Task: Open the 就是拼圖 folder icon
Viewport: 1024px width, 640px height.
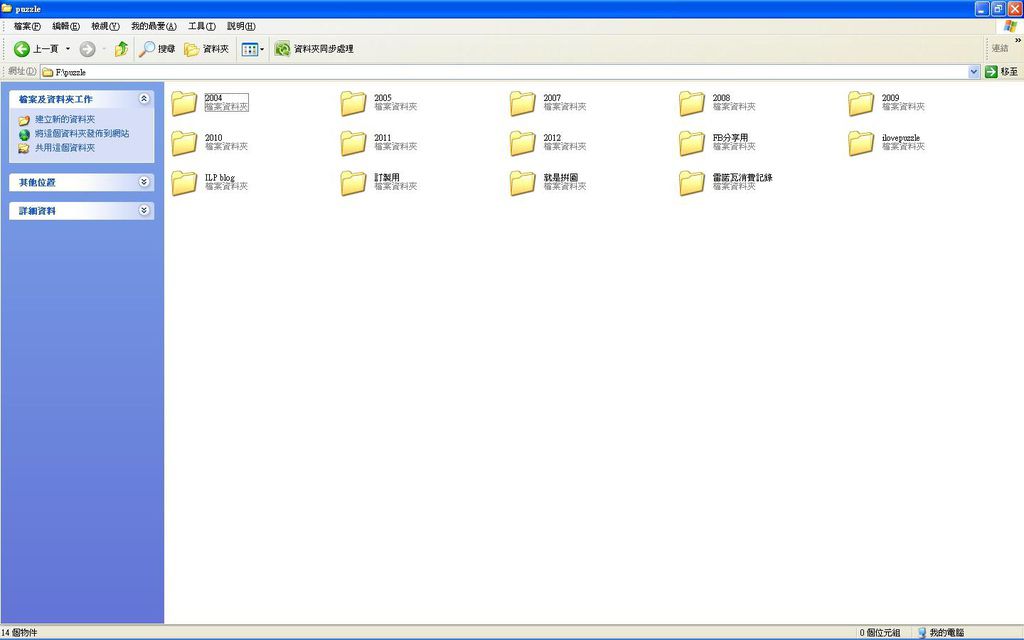Action: pyautogui.click(x=522, y=183)
